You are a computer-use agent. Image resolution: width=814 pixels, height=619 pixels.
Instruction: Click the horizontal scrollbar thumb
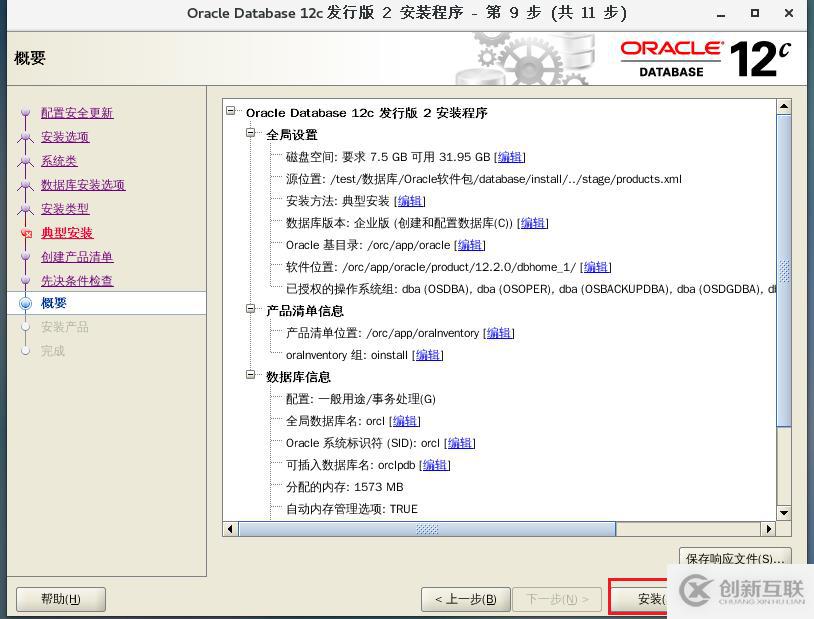click(x=427, y=529)
